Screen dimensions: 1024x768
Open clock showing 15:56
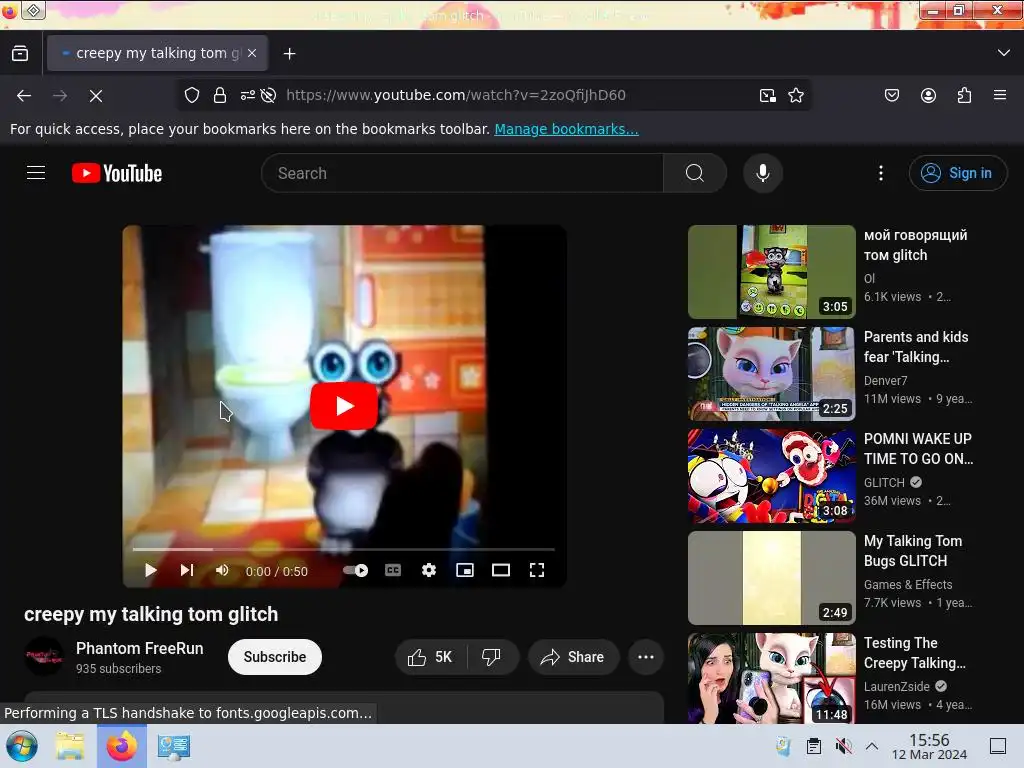coord(929,746)
